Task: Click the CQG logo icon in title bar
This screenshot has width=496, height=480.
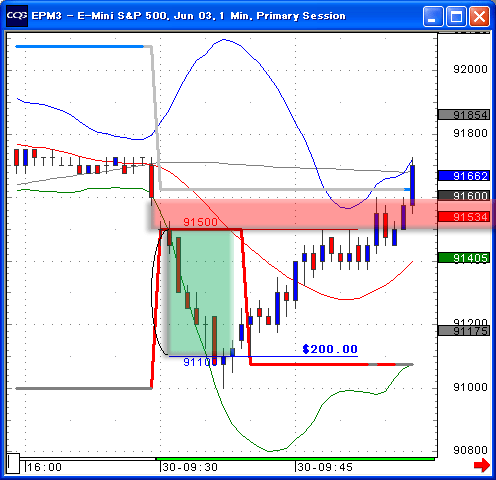Action: pyautogui.click(x=17, y=16)
